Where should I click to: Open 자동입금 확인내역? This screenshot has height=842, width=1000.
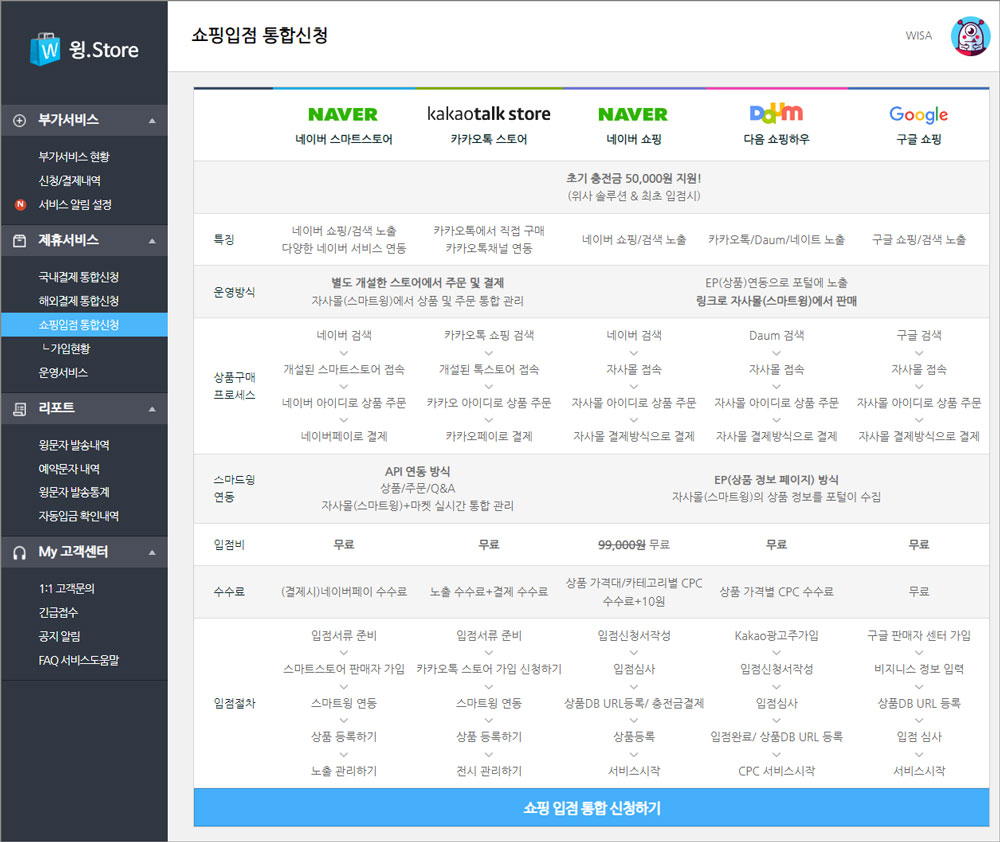[78, 516]
